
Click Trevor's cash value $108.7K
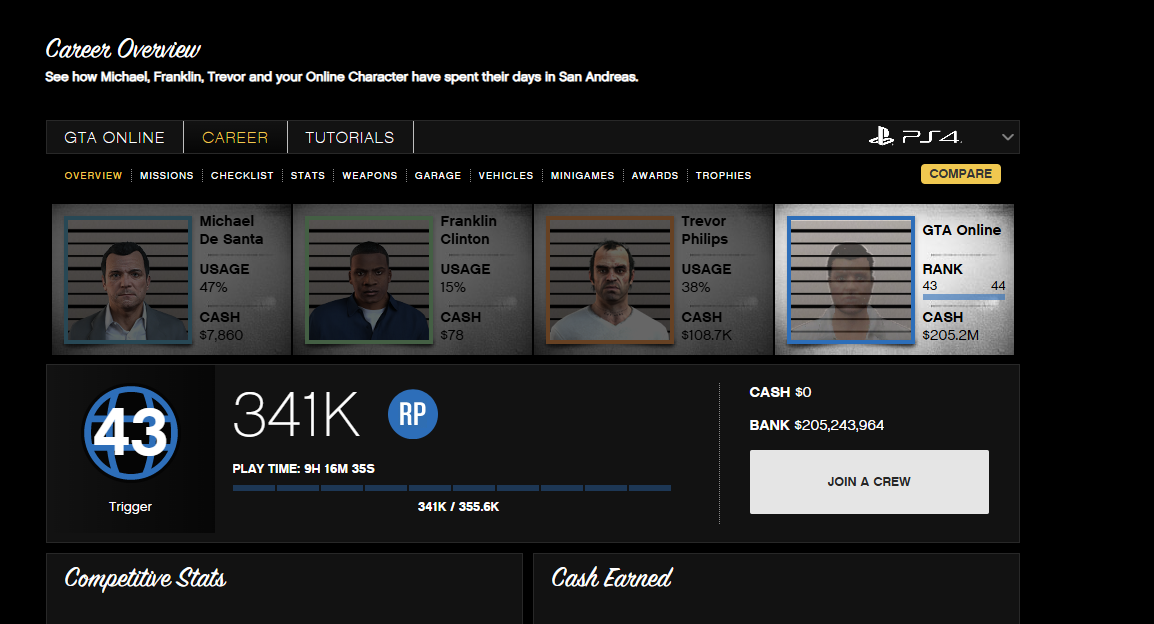pyautogui.click(x=707, y=335)
